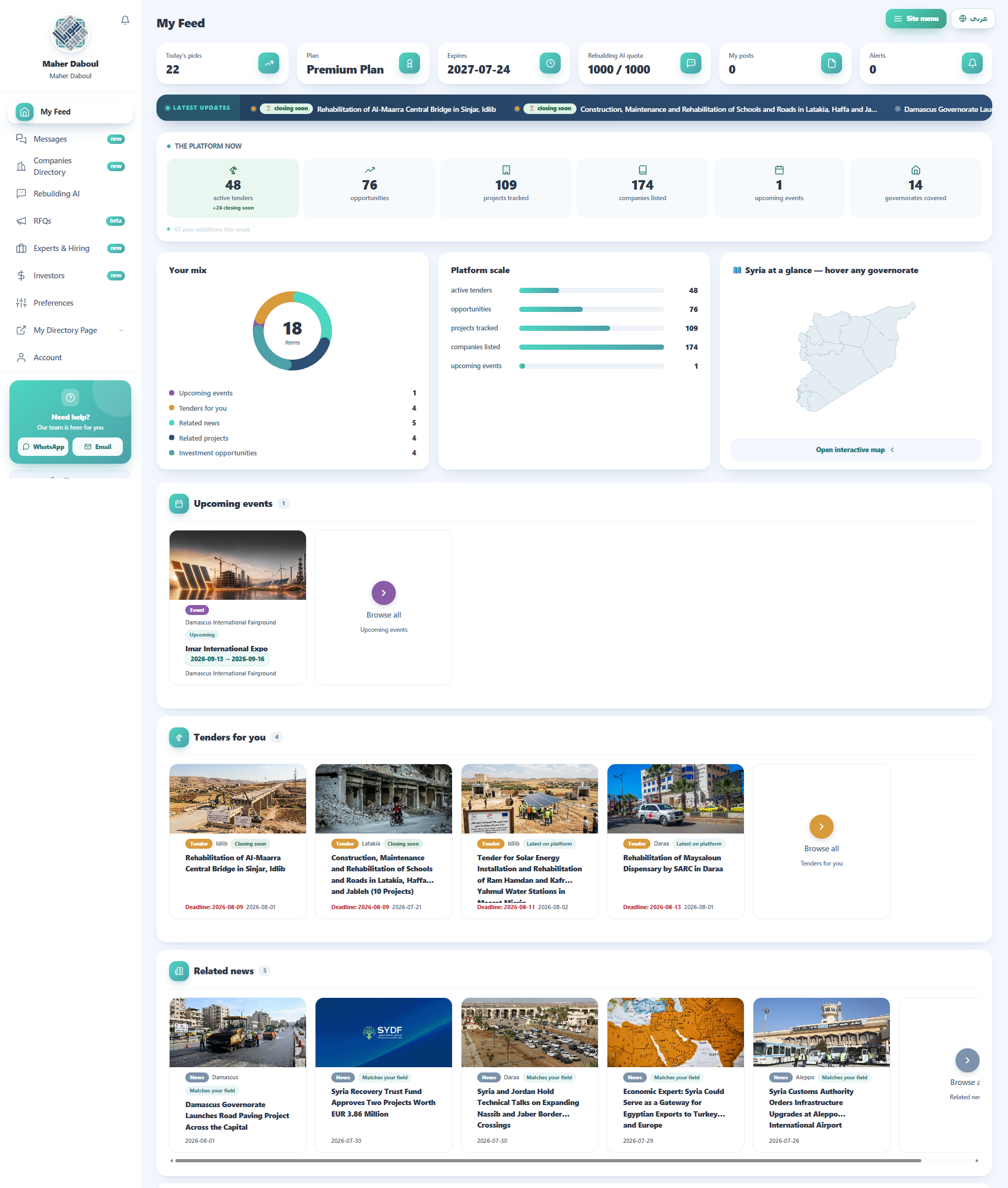Click the My posts document icon
Screen dimensions: 1008x1188
(x=832, y=63)
